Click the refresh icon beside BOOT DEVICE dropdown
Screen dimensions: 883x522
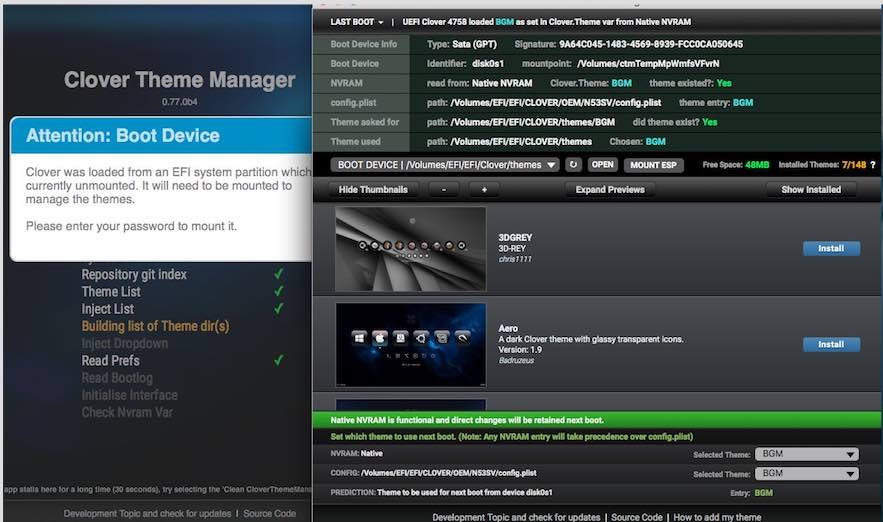point(573,164)
